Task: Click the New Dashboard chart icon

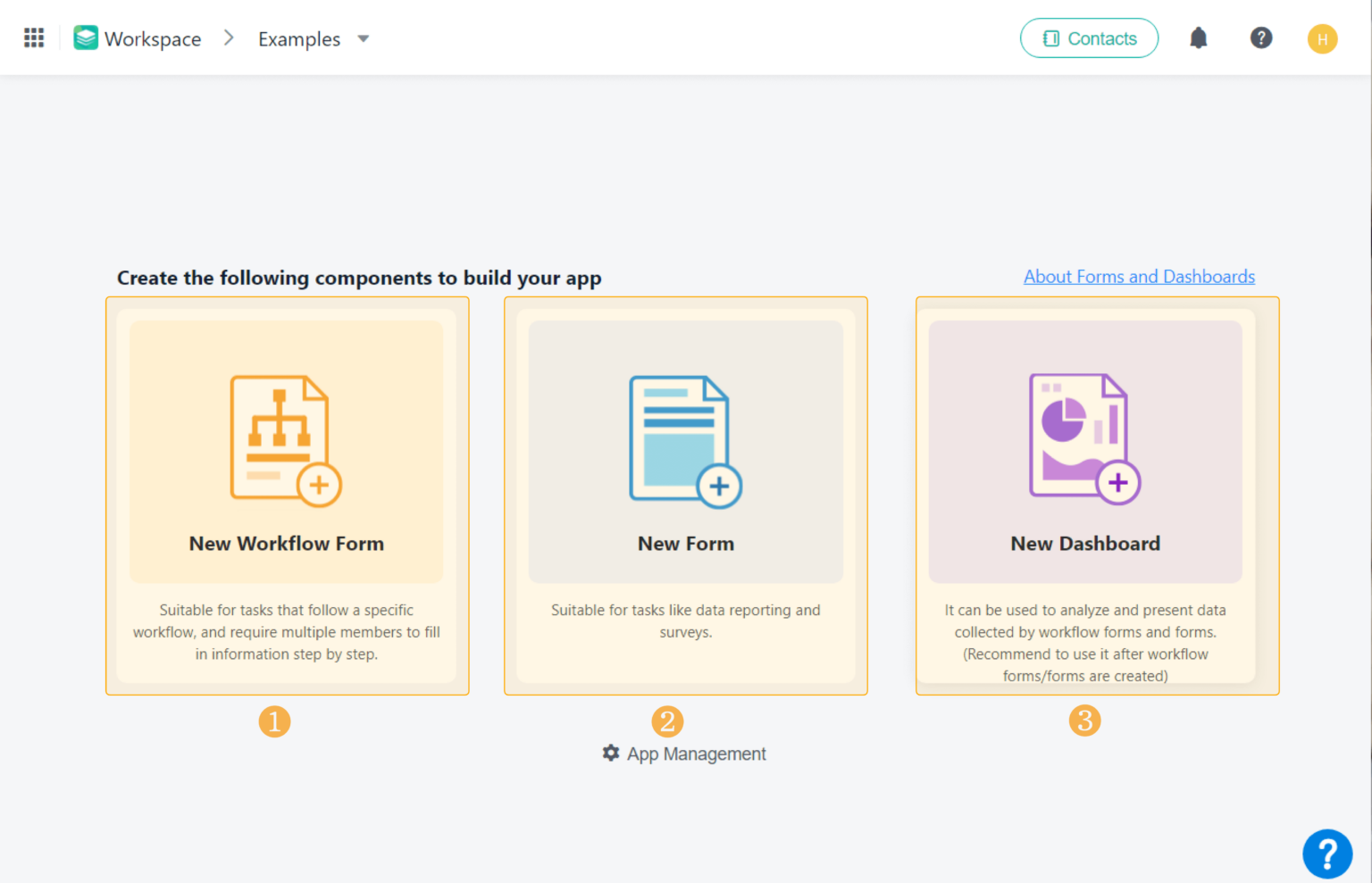Action: [x=1083, y=437]
